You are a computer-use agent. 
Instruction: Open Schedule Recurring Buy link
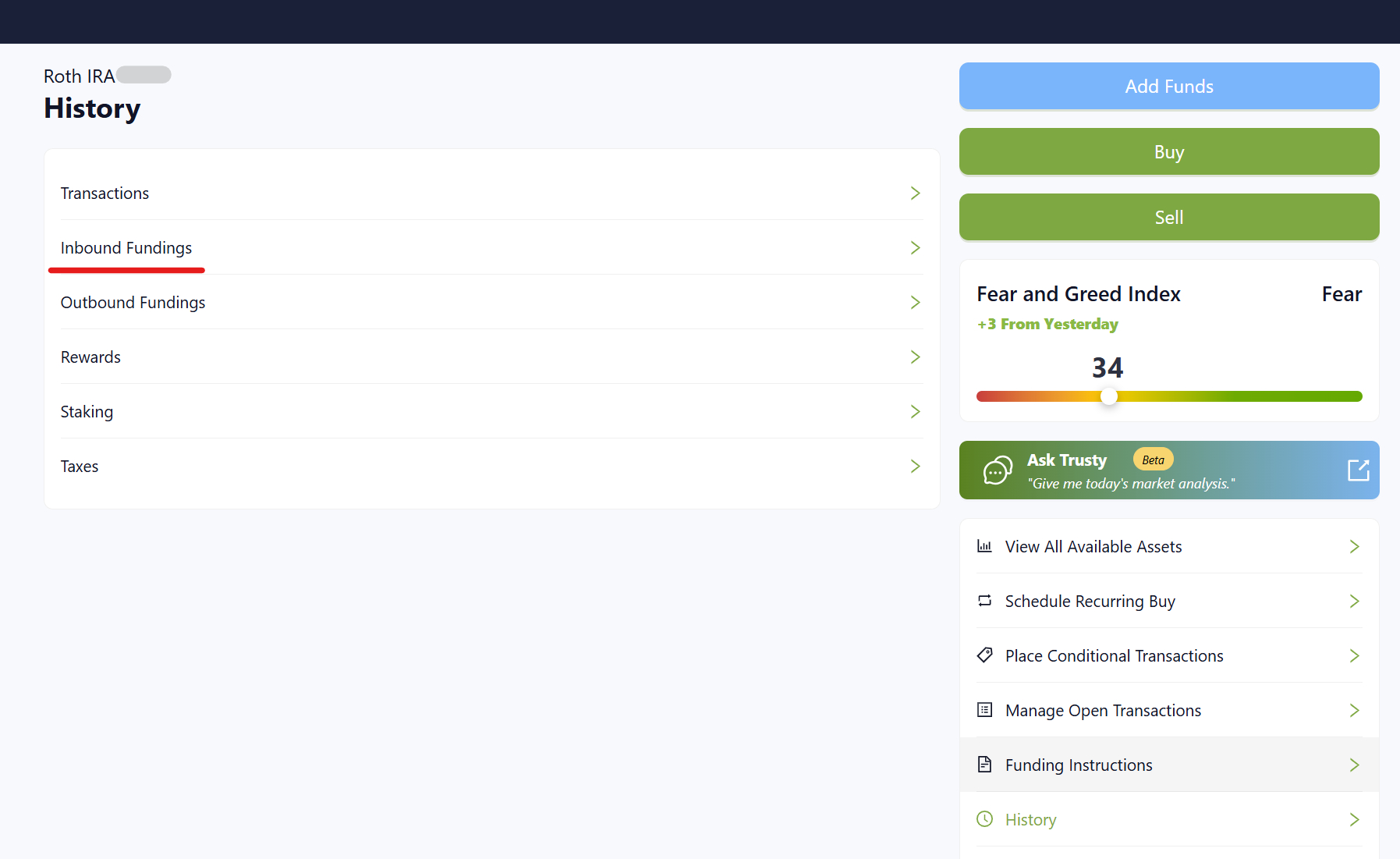tap(1090, 602)
